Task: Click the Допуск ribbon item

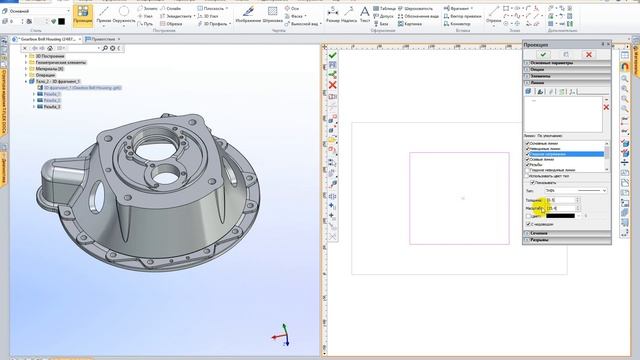Action: (x=383, y=16)
